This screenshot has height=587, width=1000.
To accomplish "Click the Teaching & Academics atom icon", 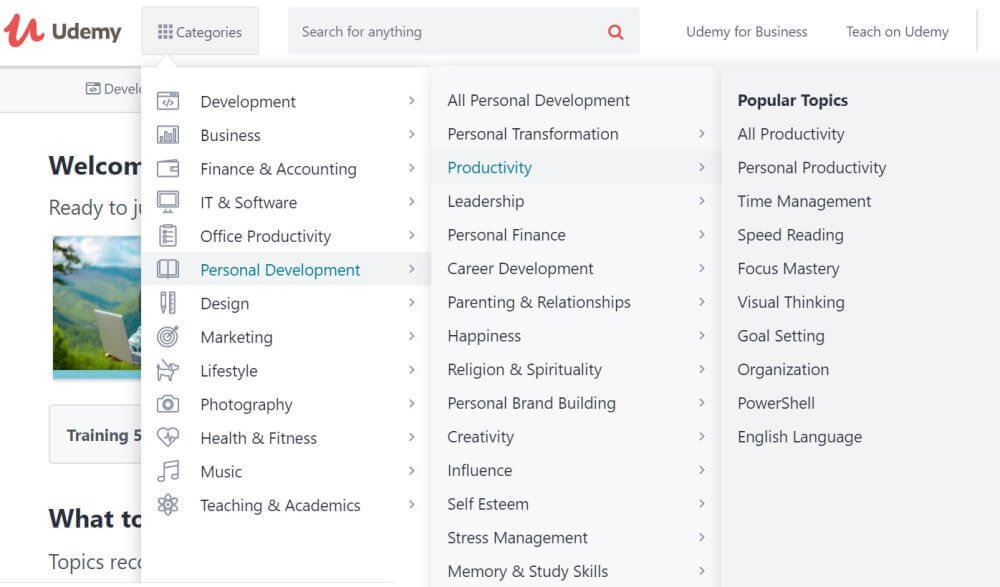I will [168, 505].
